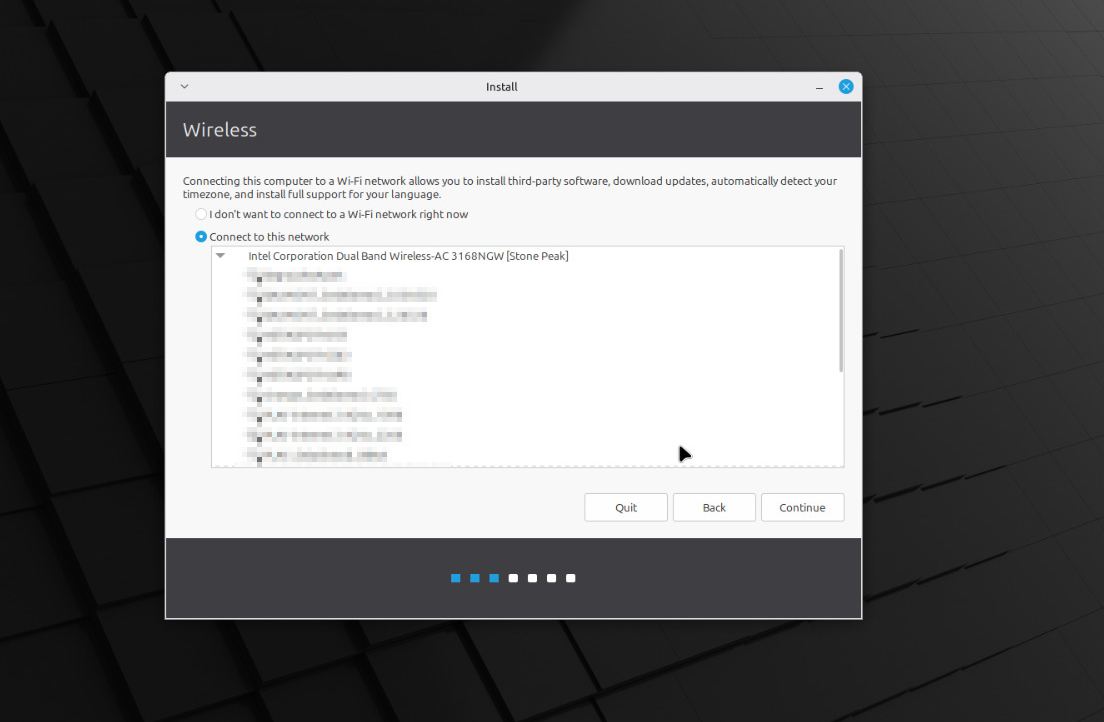1104x722 pixels.
Task: Select "Connect to this network" radio button
Action: pos(201,237)
